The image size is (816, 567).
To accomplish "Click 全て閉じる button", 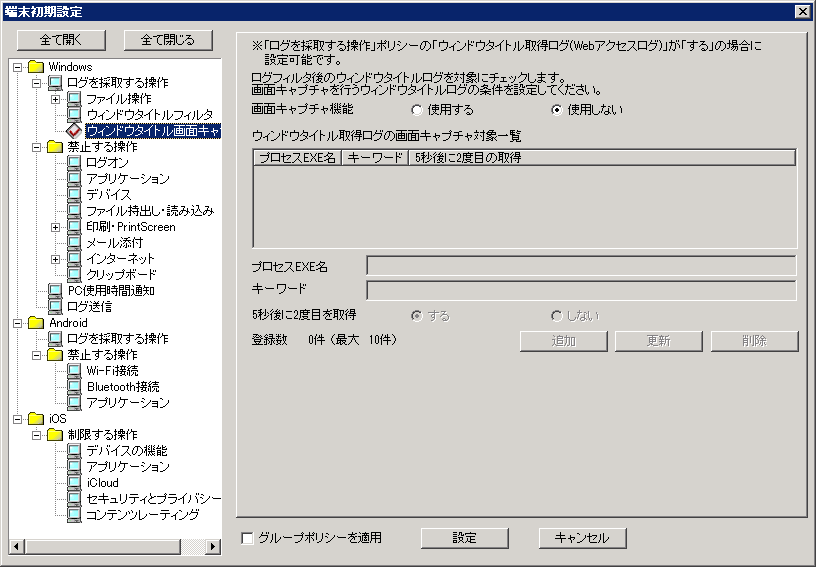I will [x=168, y=40].
